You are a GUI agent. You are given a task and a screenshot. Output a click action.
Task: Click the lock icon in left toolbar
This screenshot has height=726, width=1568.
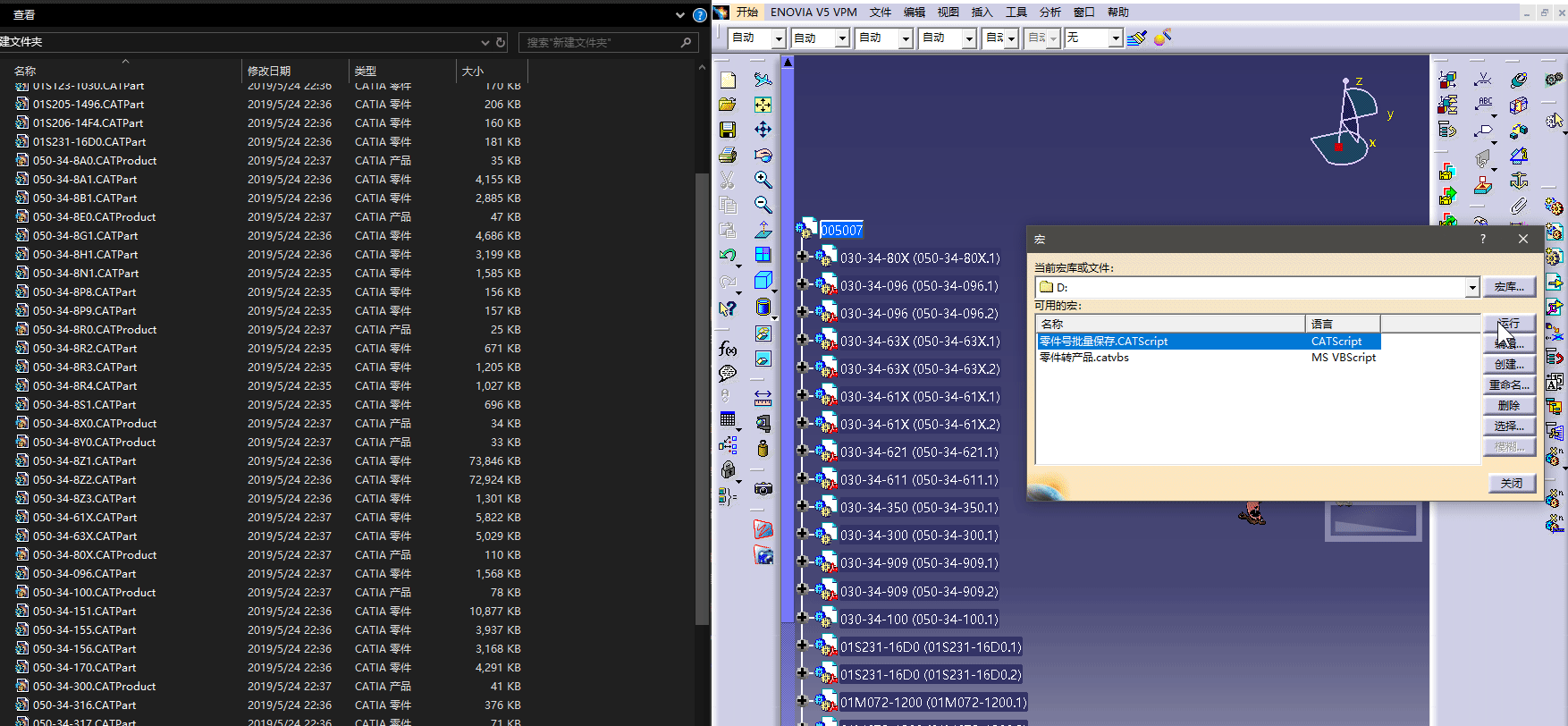(728, 469)
